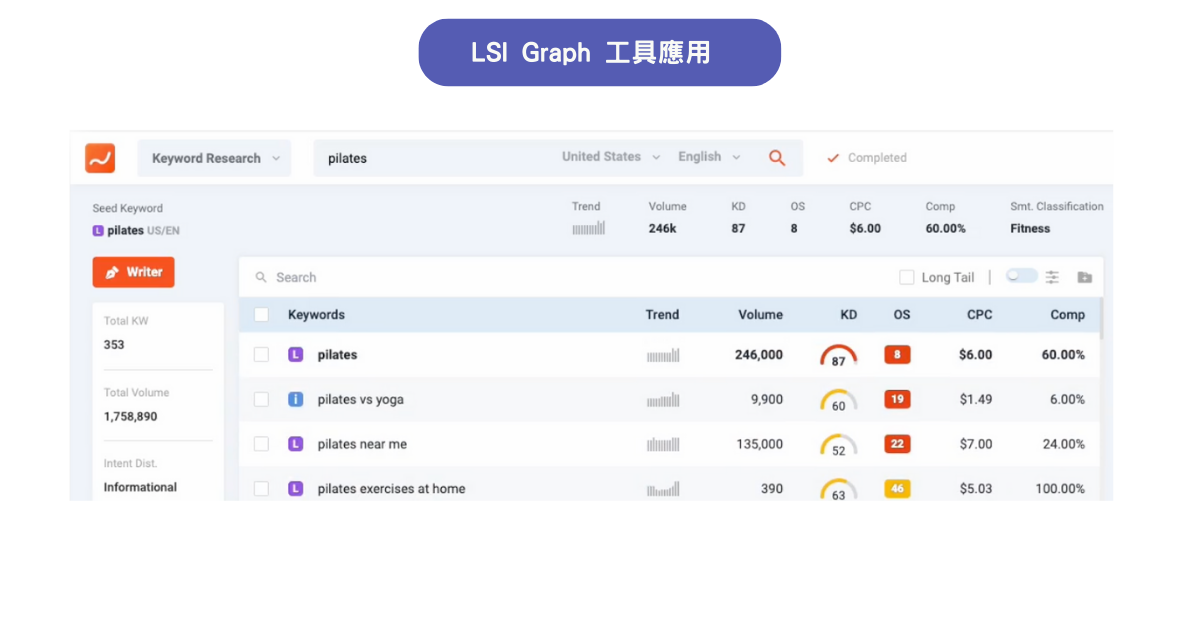Sort results by the Volume column header
Viewport: 1200px width, 630px height.
[x=760, y=314]
